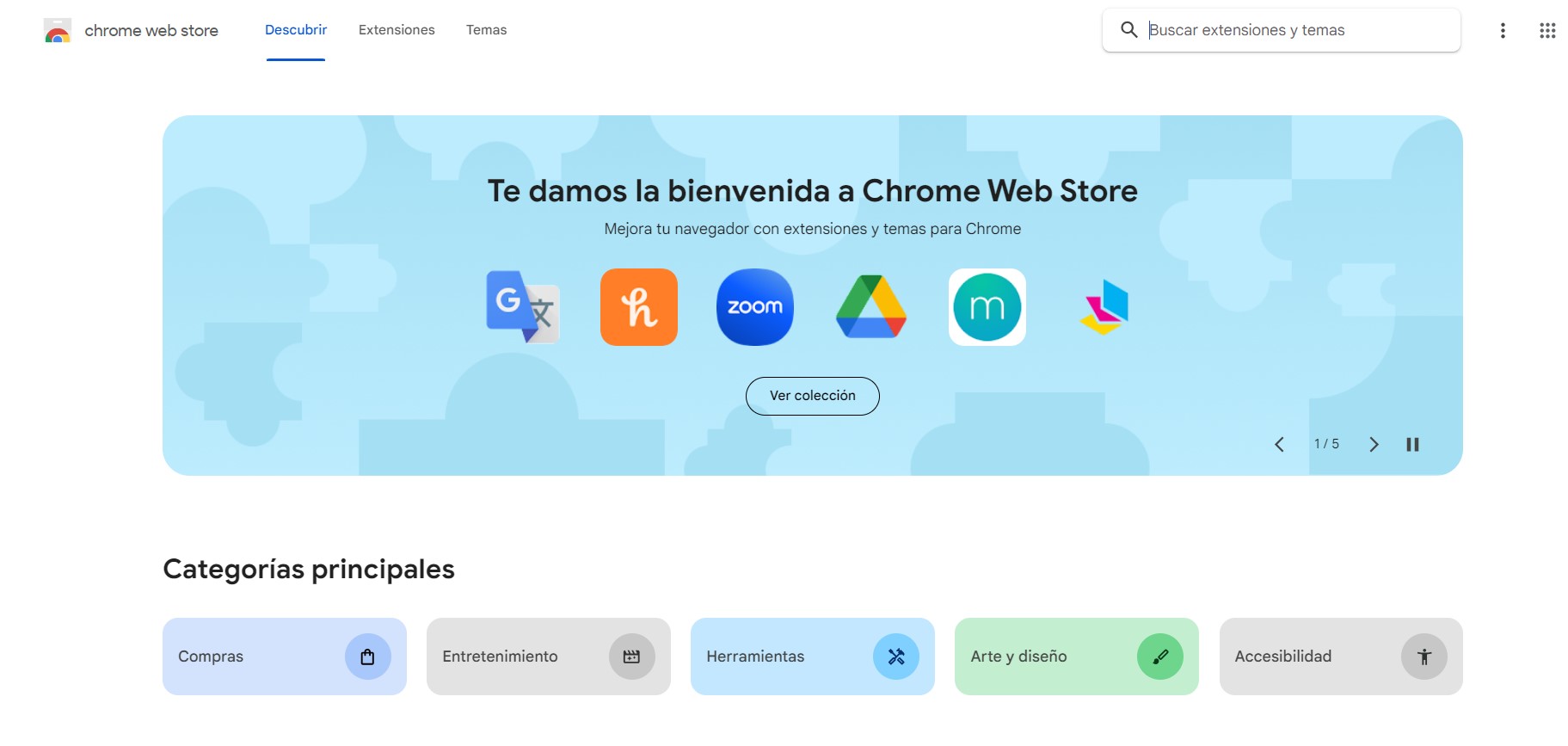Screen dimensions: 1568x746
Task: Open the Google apps grid icon
Action: tap(1547, 31)
